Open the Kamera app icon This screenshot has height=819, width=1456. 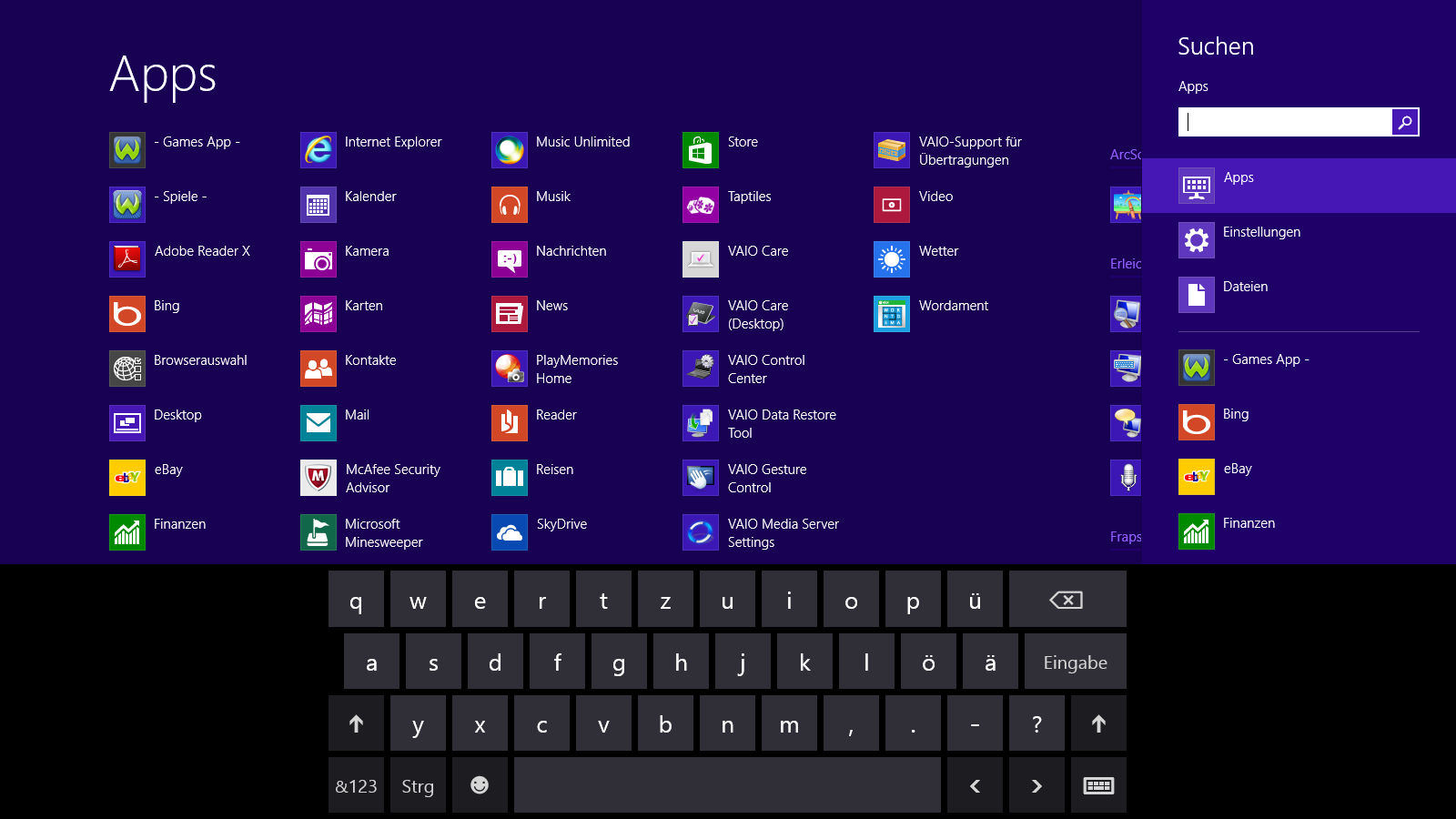(x=318, y=259)
